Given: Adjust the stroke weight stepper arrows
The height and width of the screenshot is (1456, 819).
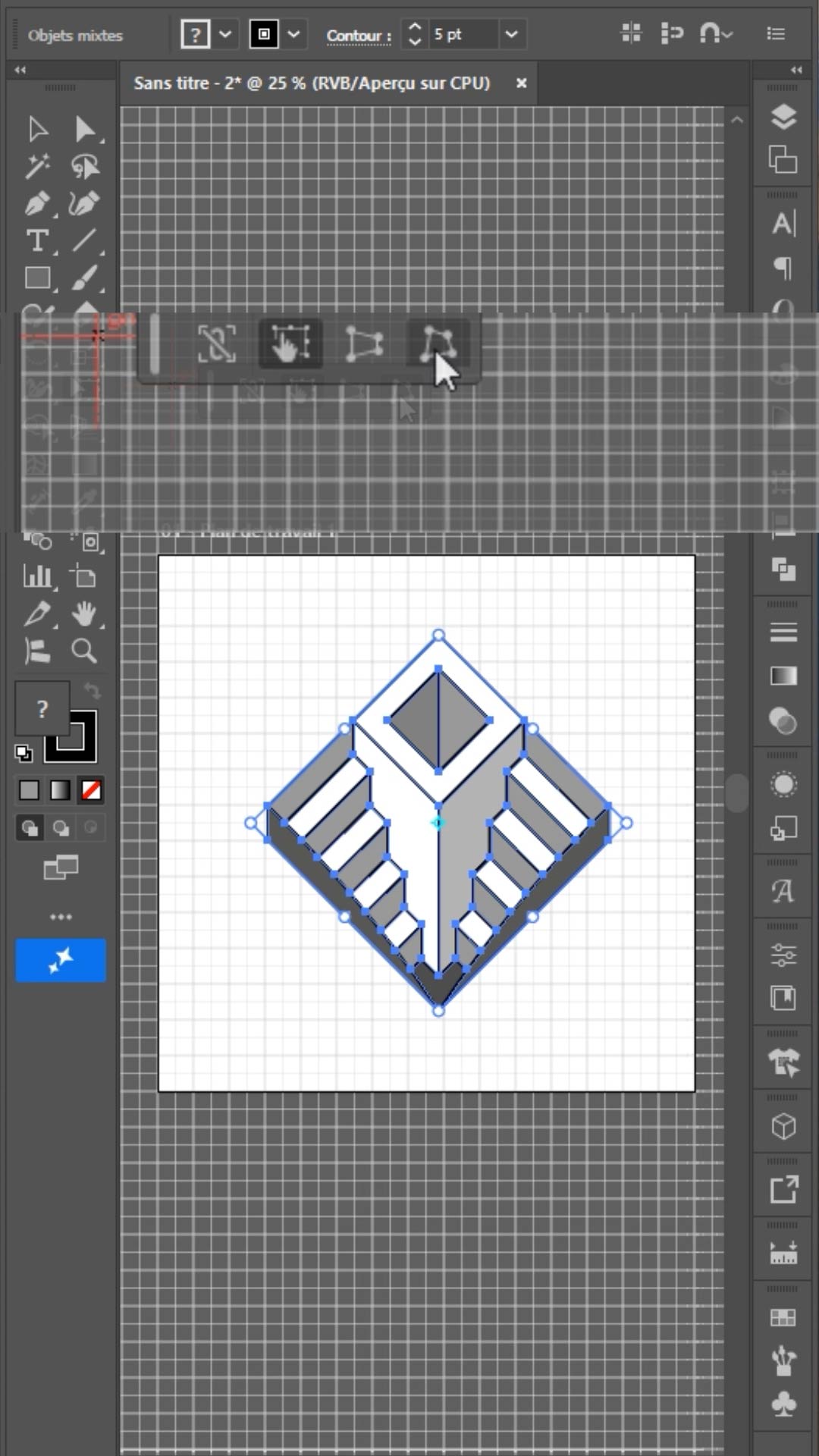Looking at the screenshot, I should click(x=414, y=34).
